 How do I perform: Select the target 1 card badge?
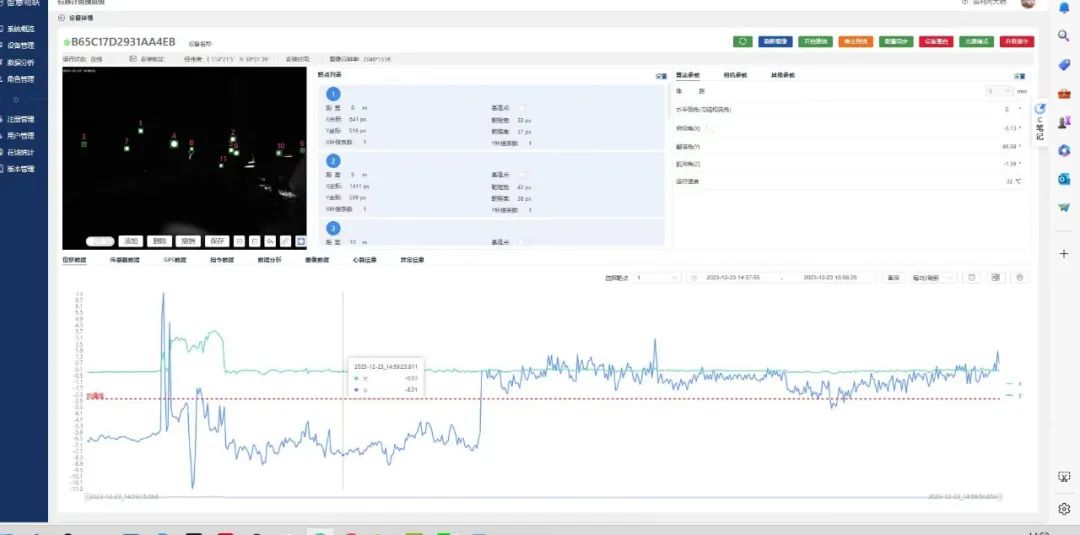click(x=333, y=94)
